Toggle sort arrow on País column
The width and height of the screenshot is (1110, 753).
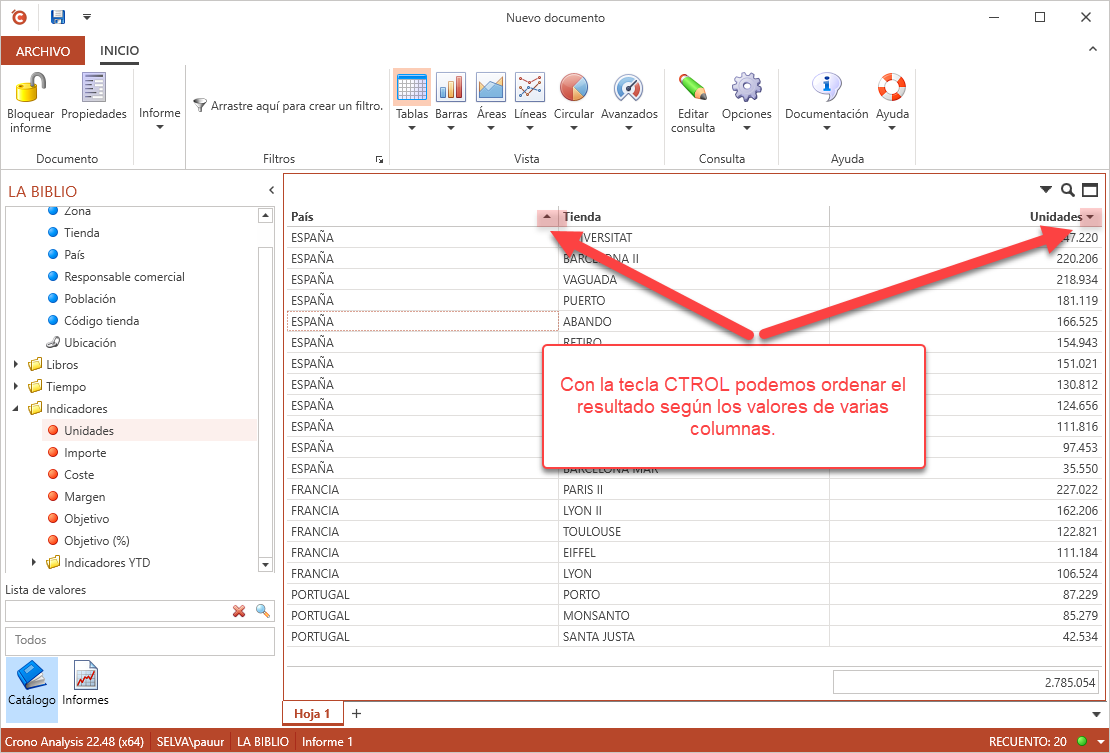(x=546, y=217)
